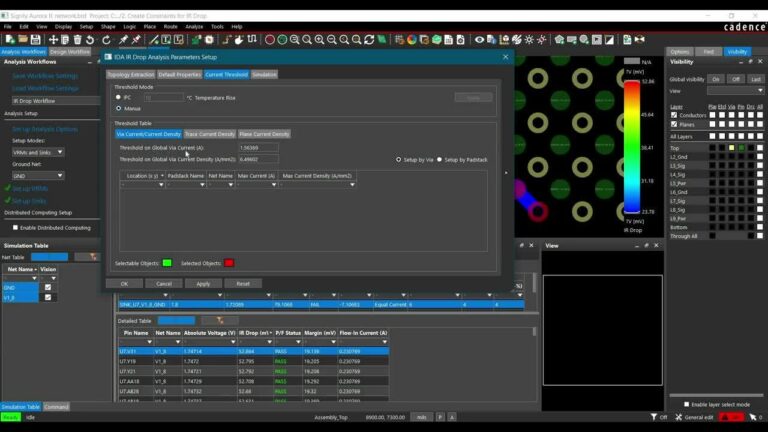Click the color wheel icon
This screenshot has width=768, height=432.
pos(411,40)
